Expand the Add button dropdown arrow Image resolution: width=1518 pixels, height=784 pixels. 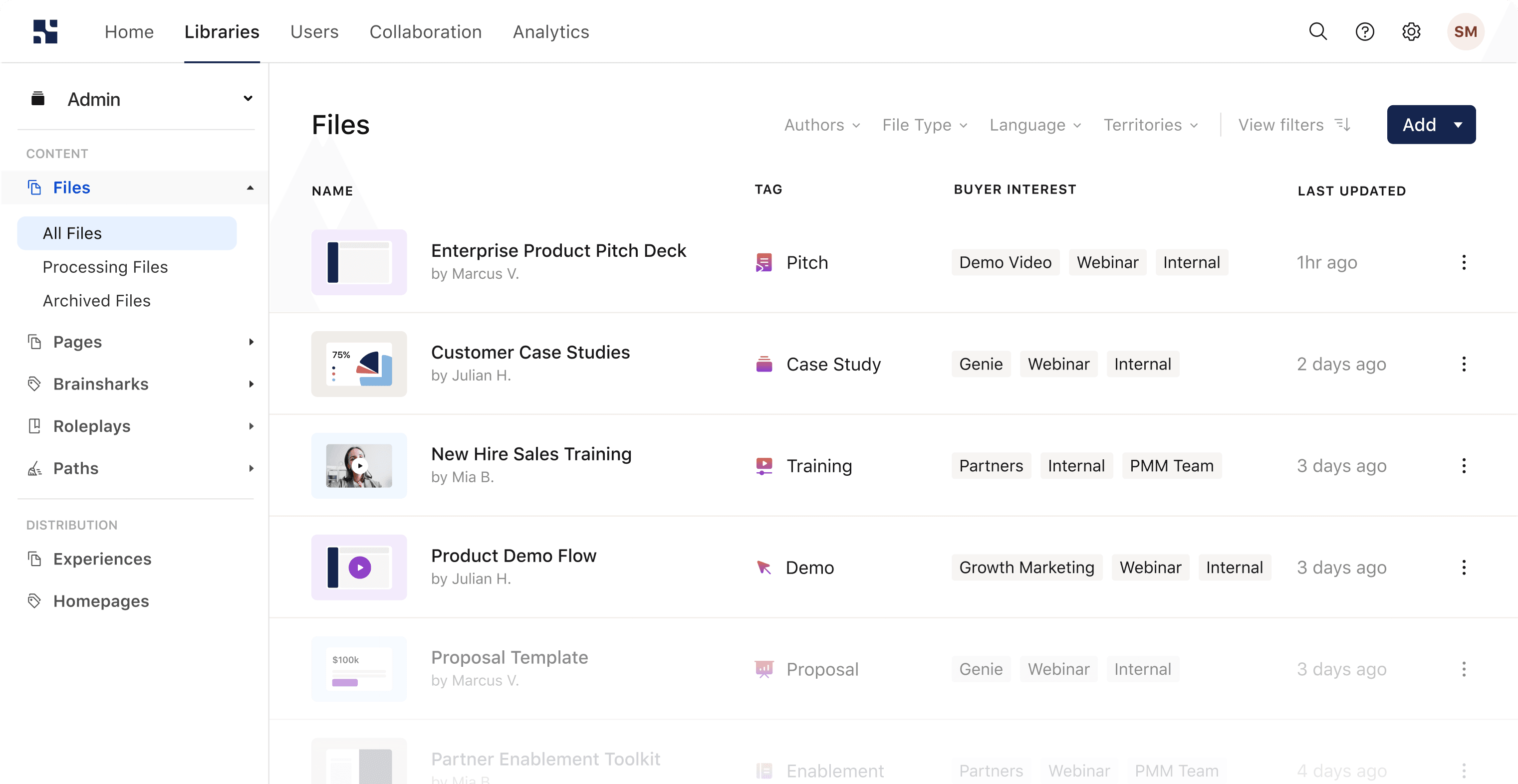(x=1458, y=125)
